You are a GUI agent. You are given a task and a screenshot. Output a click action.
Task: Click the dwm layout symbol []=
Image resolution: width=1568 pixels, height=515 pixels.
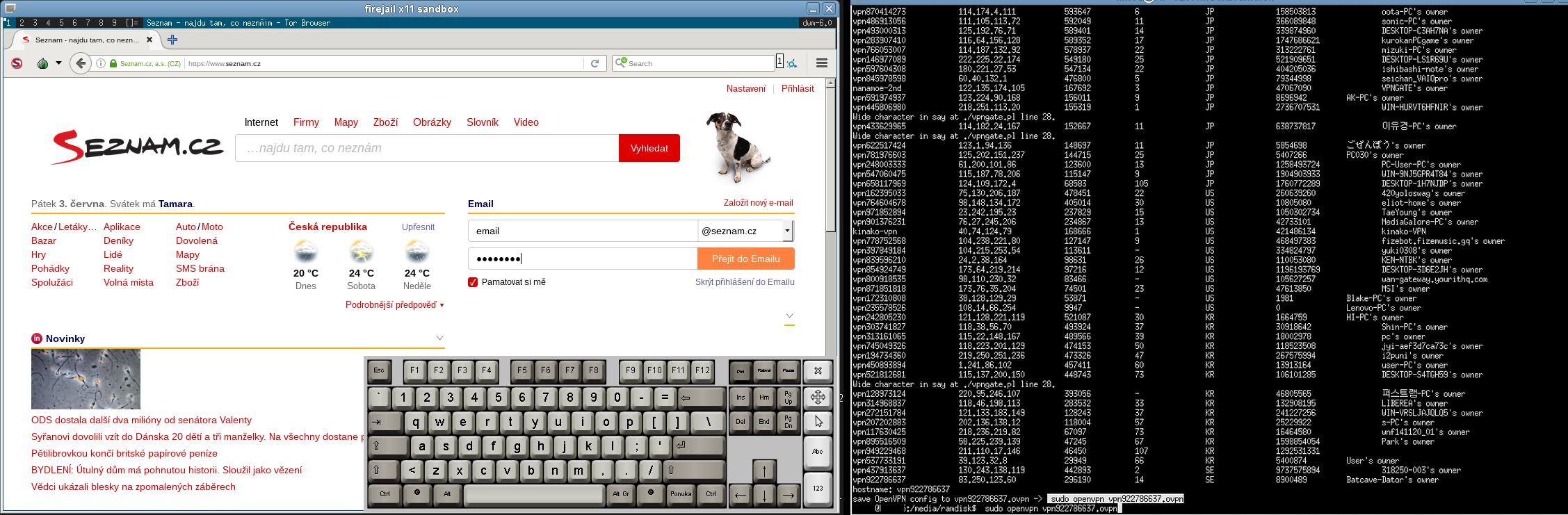tap(132, 23)
